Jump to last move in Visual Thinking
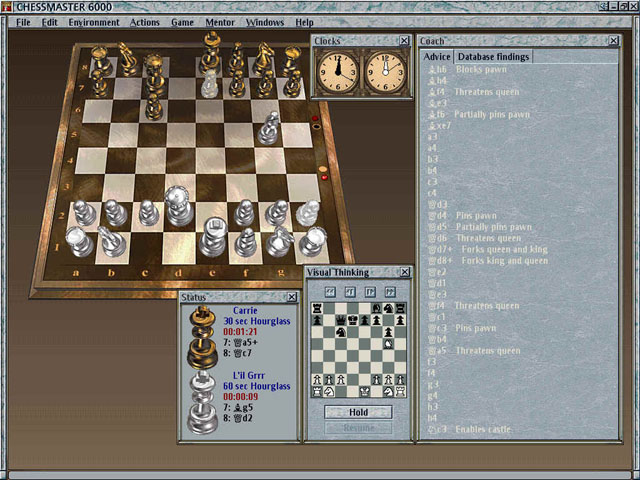The height and width of the screenshot is (480, 640). point(390,292)
